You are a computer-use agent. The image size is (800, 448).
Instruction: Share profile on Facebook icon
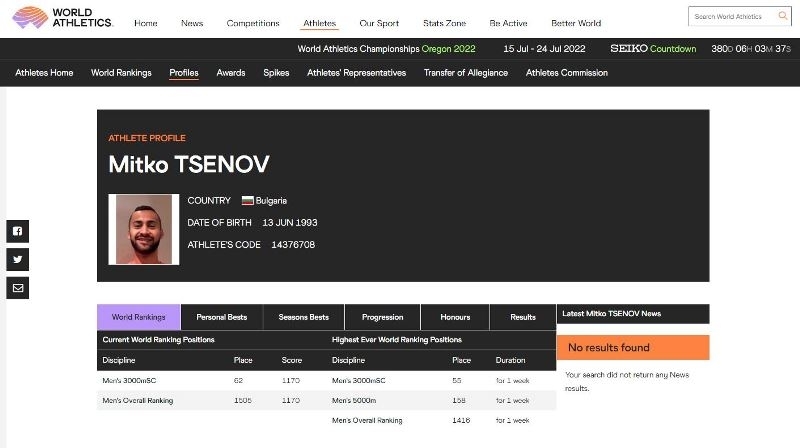coord(18,231)
